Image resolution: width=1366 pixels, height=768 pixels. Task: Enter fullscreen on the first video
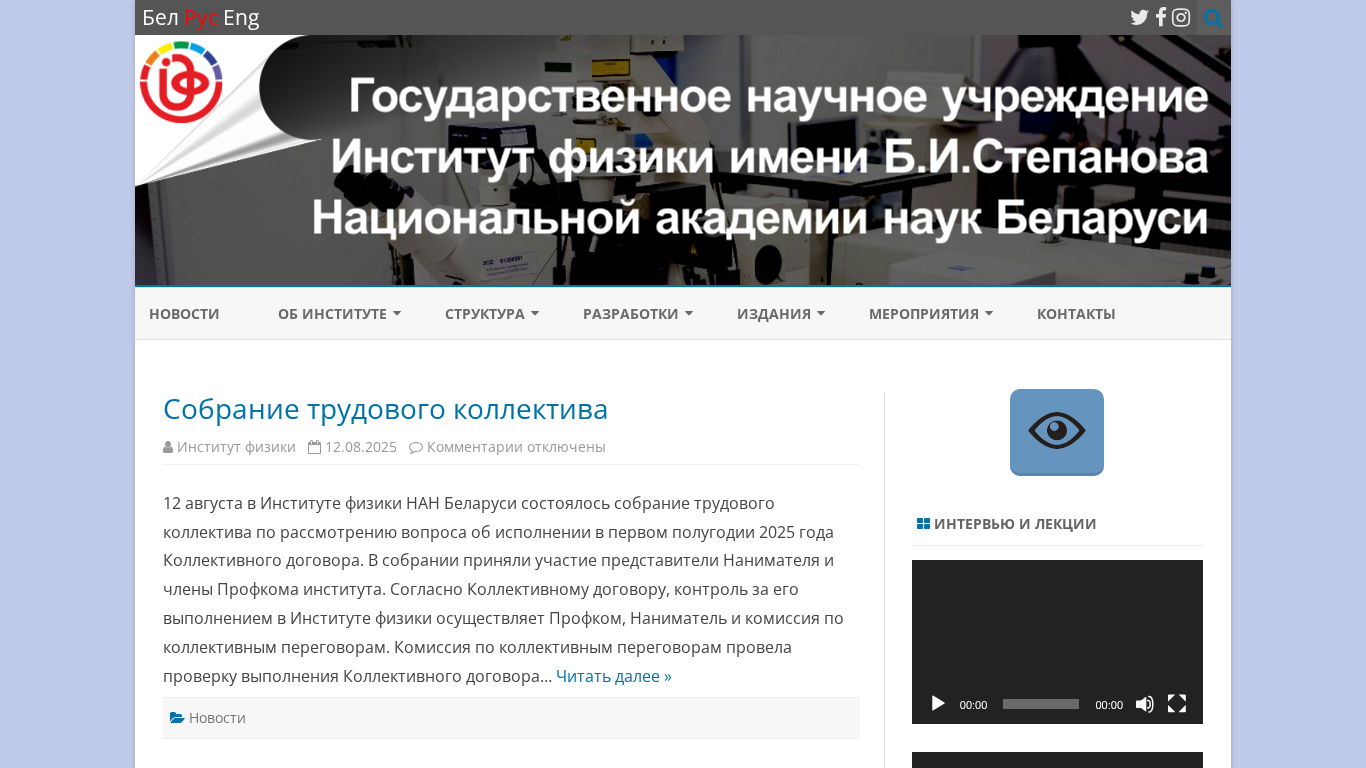coord(1177,704)
